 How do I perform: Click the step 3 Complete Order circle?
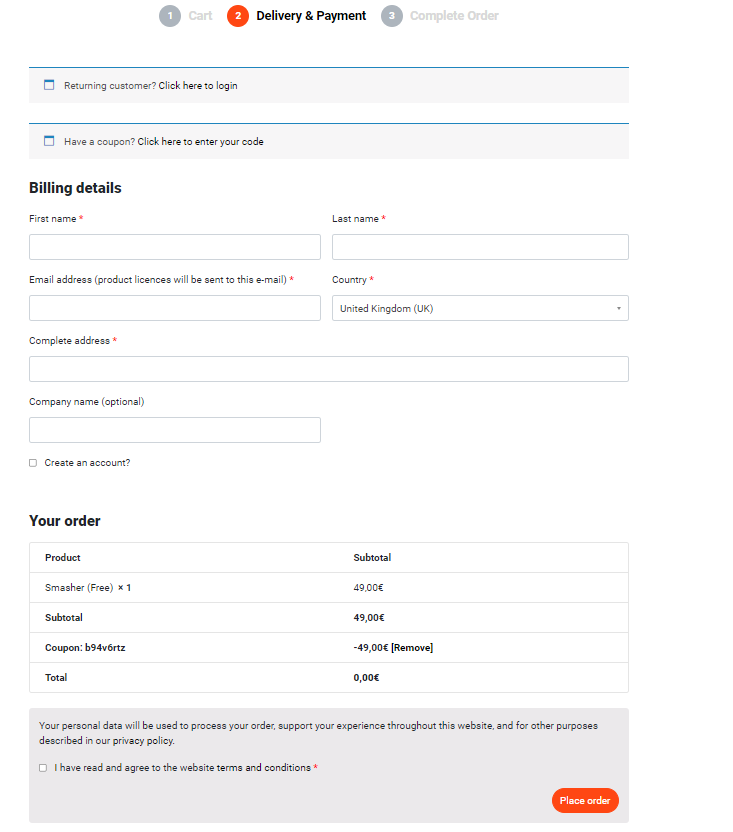(x=392, y=16)
